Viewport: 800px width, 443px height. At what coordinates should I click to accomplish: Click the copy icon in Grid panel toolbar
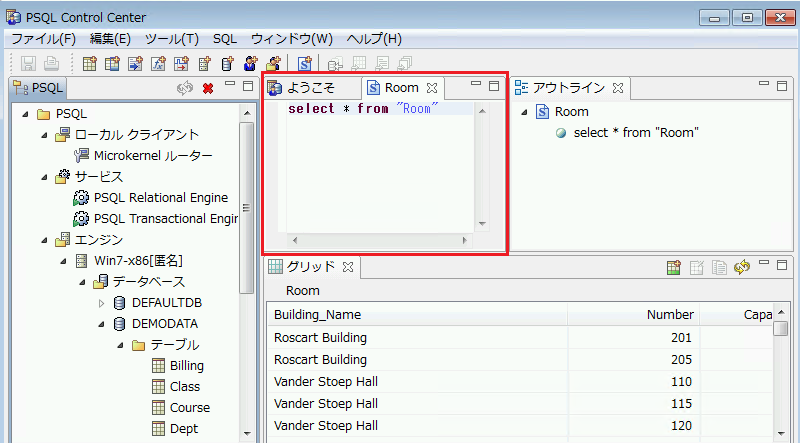pos(719,267)
